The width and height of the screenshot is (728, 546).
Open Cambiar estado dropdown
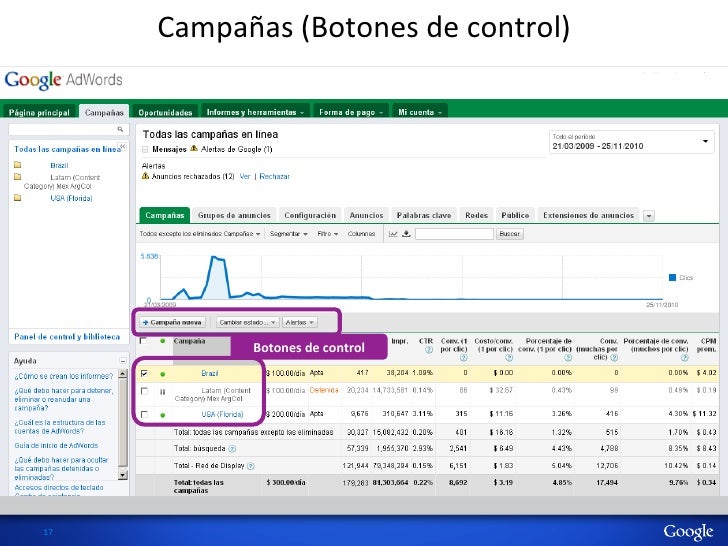click(x=247, y=322)
